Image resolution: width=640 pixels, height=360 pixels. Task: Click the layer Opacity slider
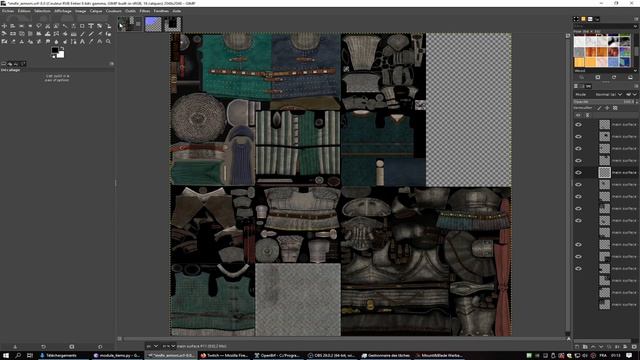(x=604, y=102)
